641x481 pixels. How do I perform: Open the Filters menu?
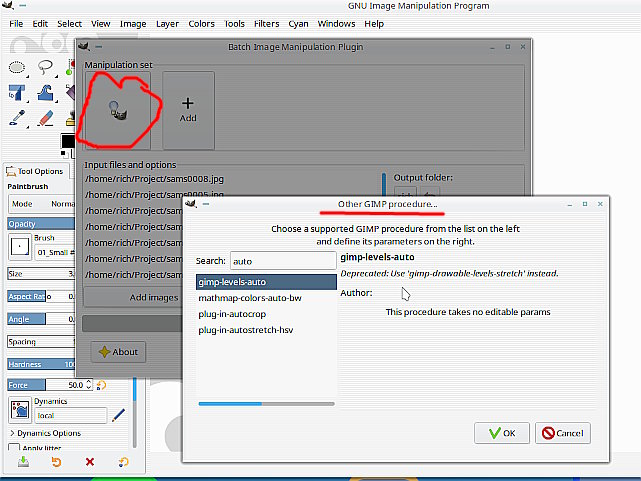(267, 24)
